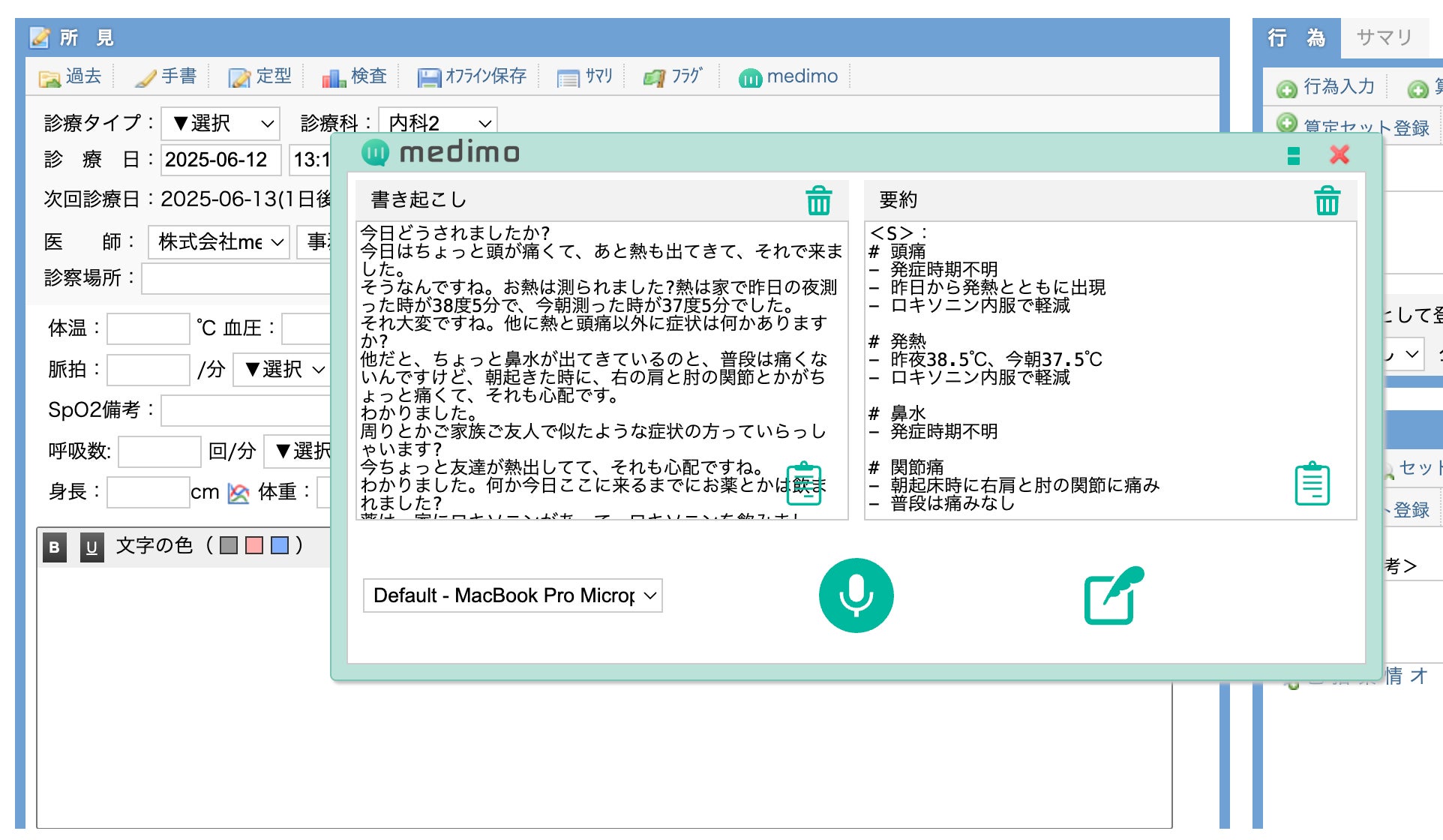Screen dimensions: 1443x840
Task: Open the medimo toolbar item
Action: coord(788,76)
